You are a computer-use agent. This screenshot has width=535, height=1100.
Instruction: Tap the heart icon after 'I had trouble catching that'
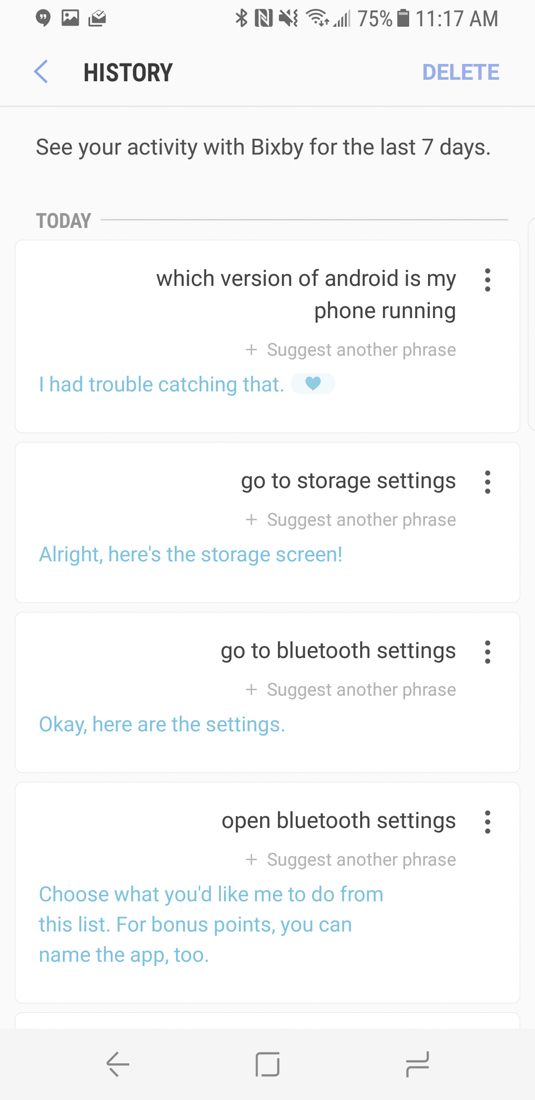click(313, 384)
